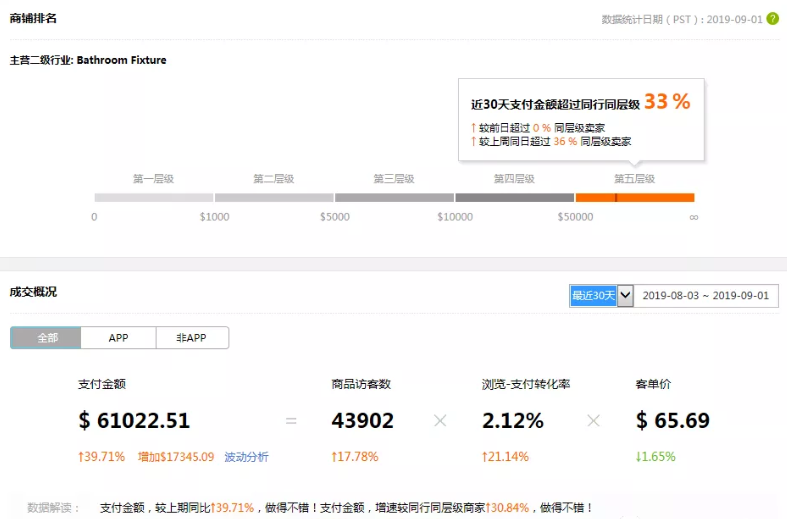Click the 第三层级 label
This screenshot has width=787, height=519.
[x=394, y=179]
